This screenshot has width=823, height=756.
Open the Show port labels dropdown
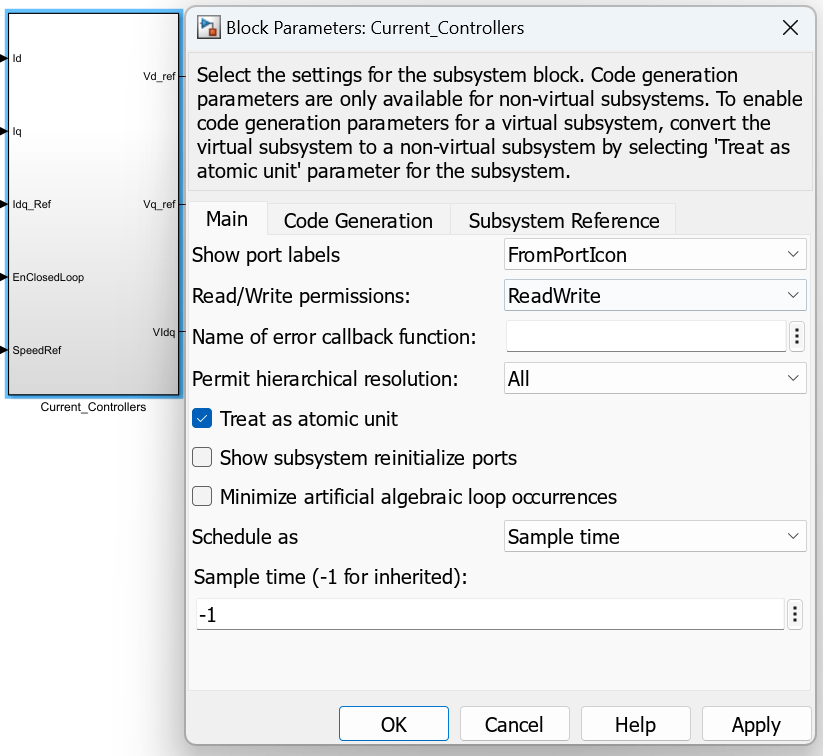[x=655, y=255]
